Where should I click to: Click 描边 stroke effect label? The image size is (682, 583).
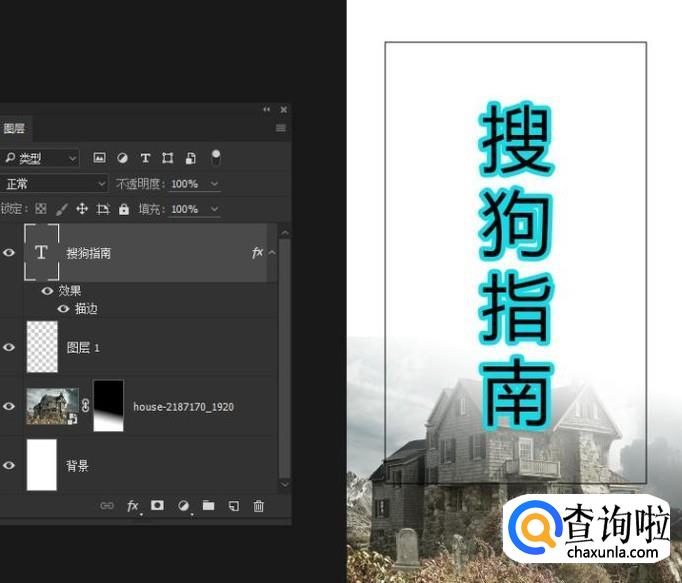(86, 308)
